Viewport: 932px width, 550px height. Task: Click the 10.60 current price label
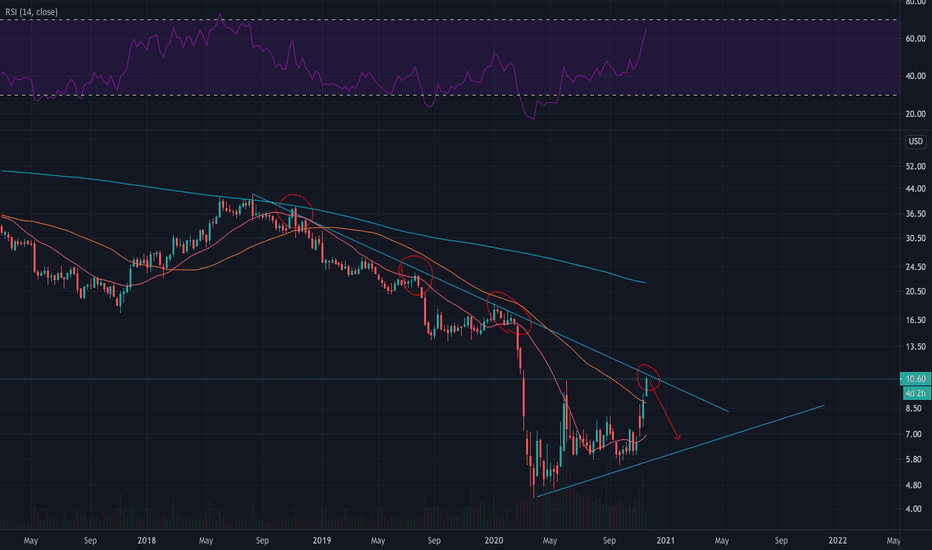(915, 379)
